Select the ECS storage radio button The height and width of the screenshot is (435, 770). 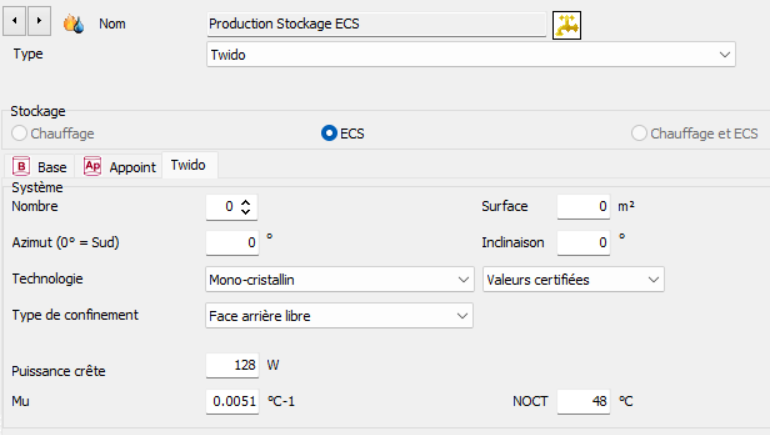(x=328, y=133)
